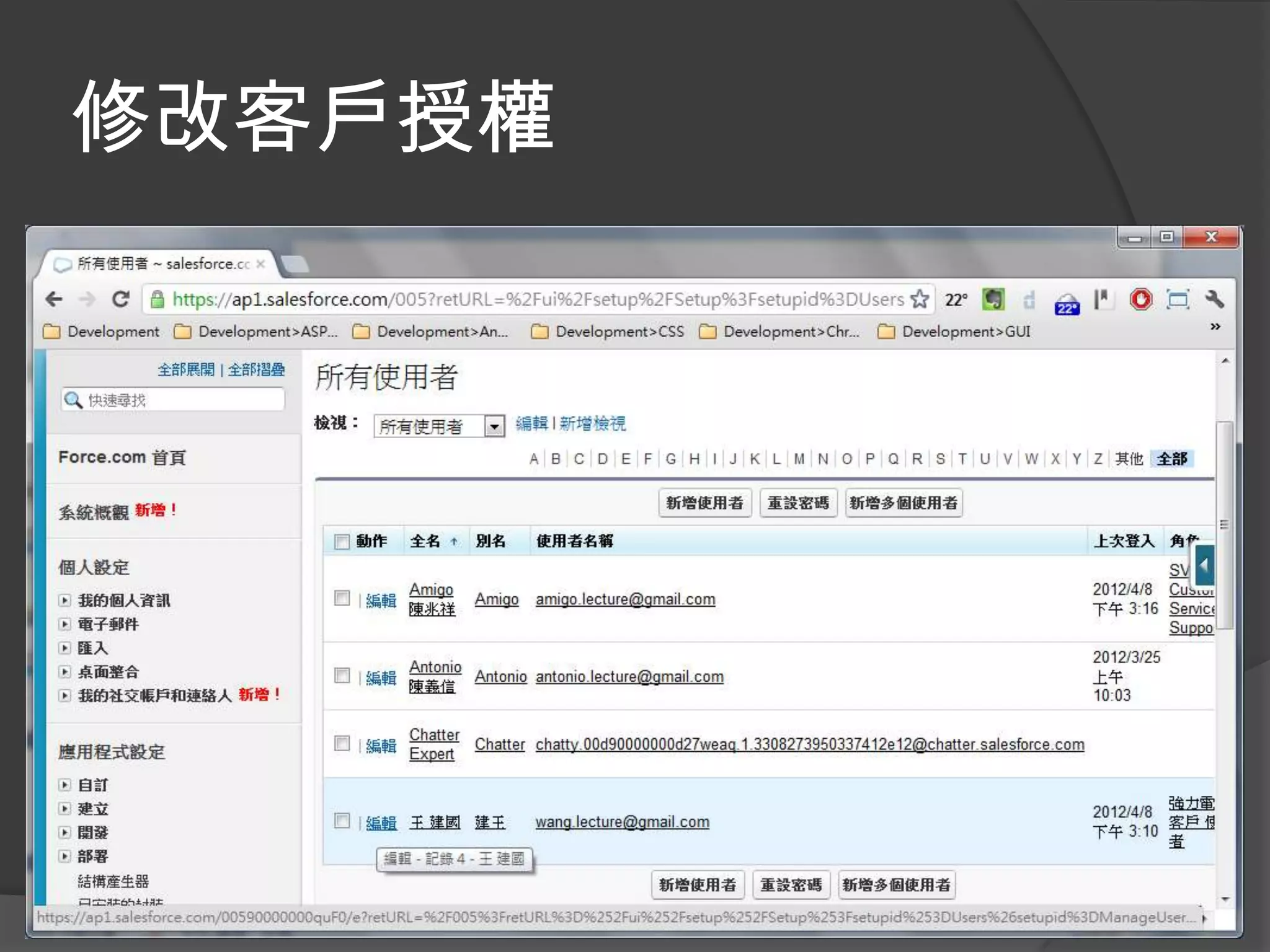Open the Chrome wrench settings menu
The image size is (1270, 952).
coord(1215,300)
